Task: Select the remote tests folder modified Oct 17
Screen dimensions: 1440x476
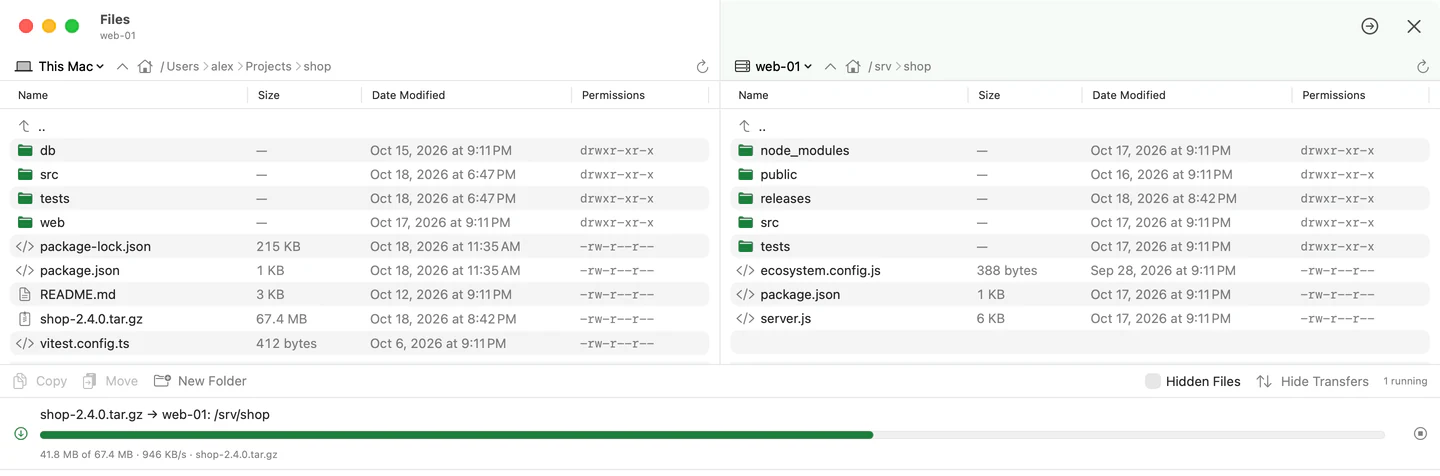Action: (x=1080, y=246)
